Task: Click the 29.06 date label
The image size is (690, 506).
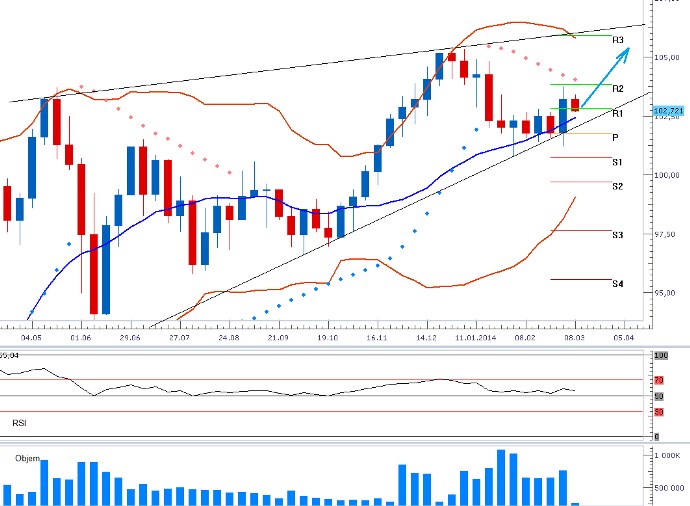Action: pos(130,338)
